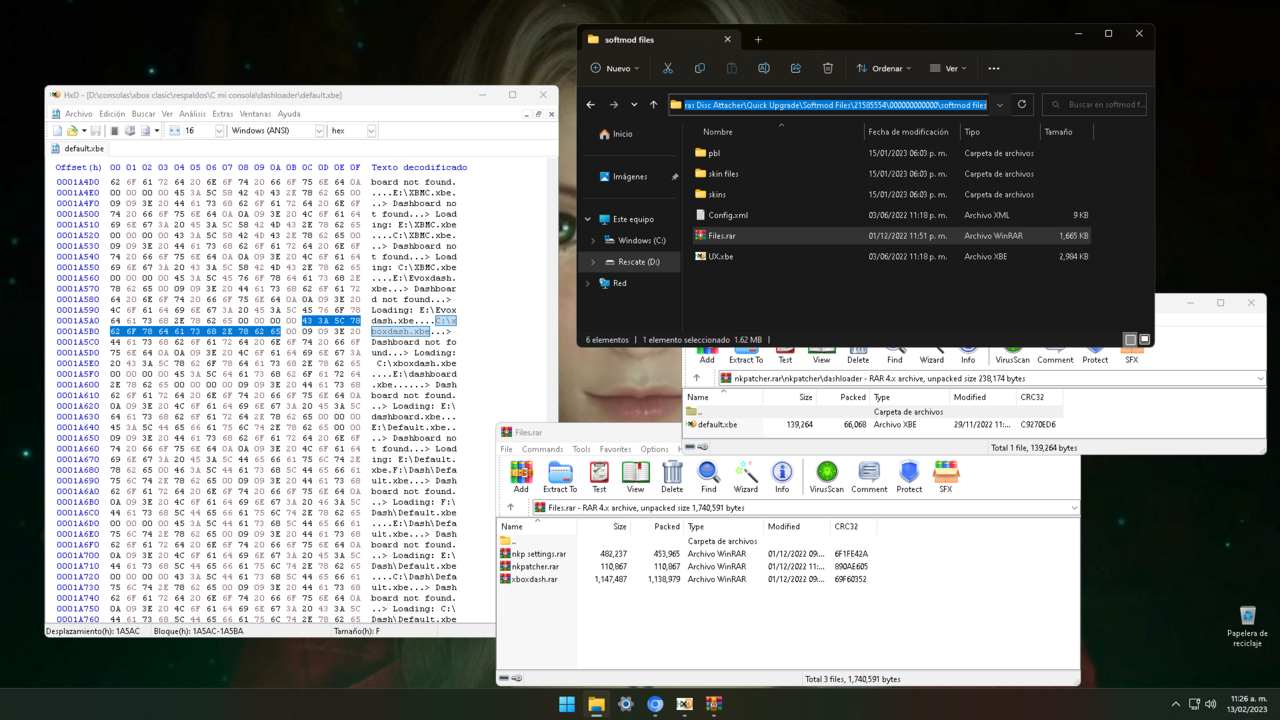Expand Red in the navigation pane
Image resolution: width=1280 pixels, height=720 pixels.
click(x=588, y=283)
